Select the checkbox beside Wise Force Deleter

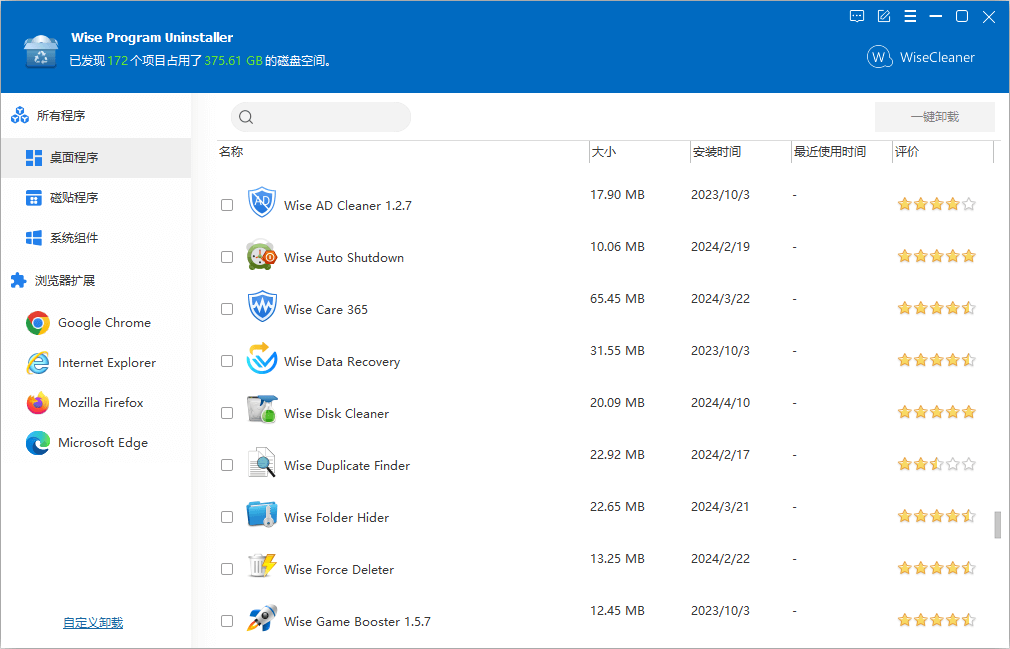227,569
